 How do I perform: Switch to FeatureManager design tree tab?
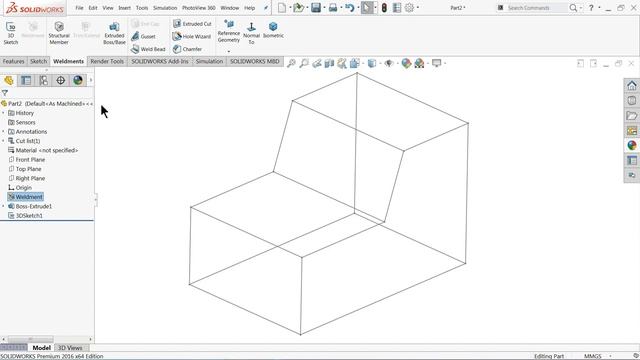tap(9, 80)
